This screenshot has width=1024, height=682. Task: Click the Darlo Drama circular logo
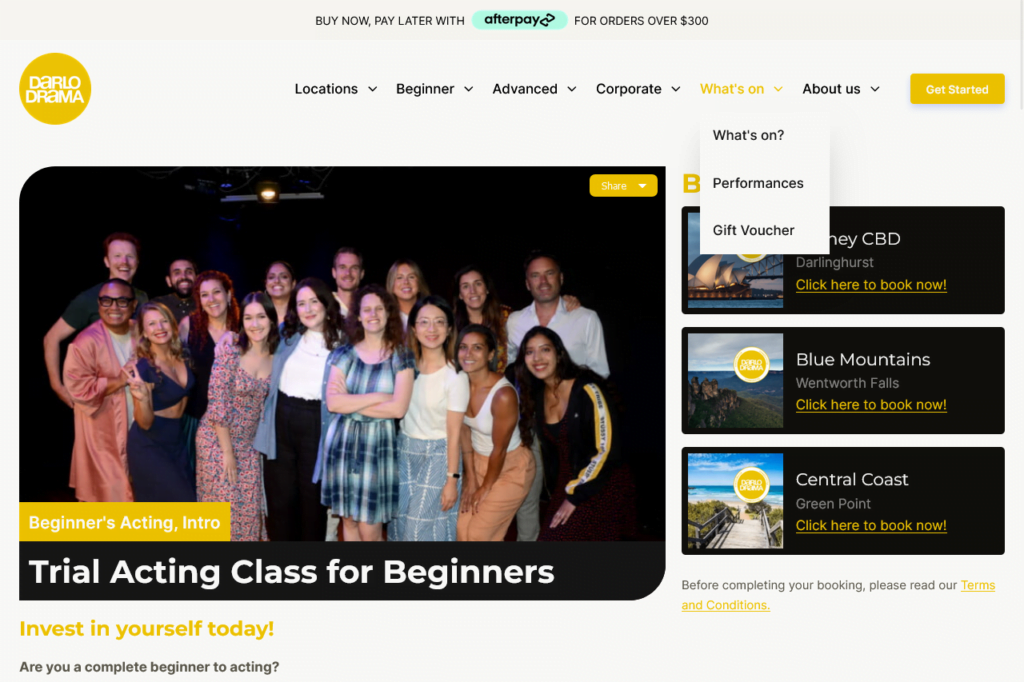coord(55,89)
